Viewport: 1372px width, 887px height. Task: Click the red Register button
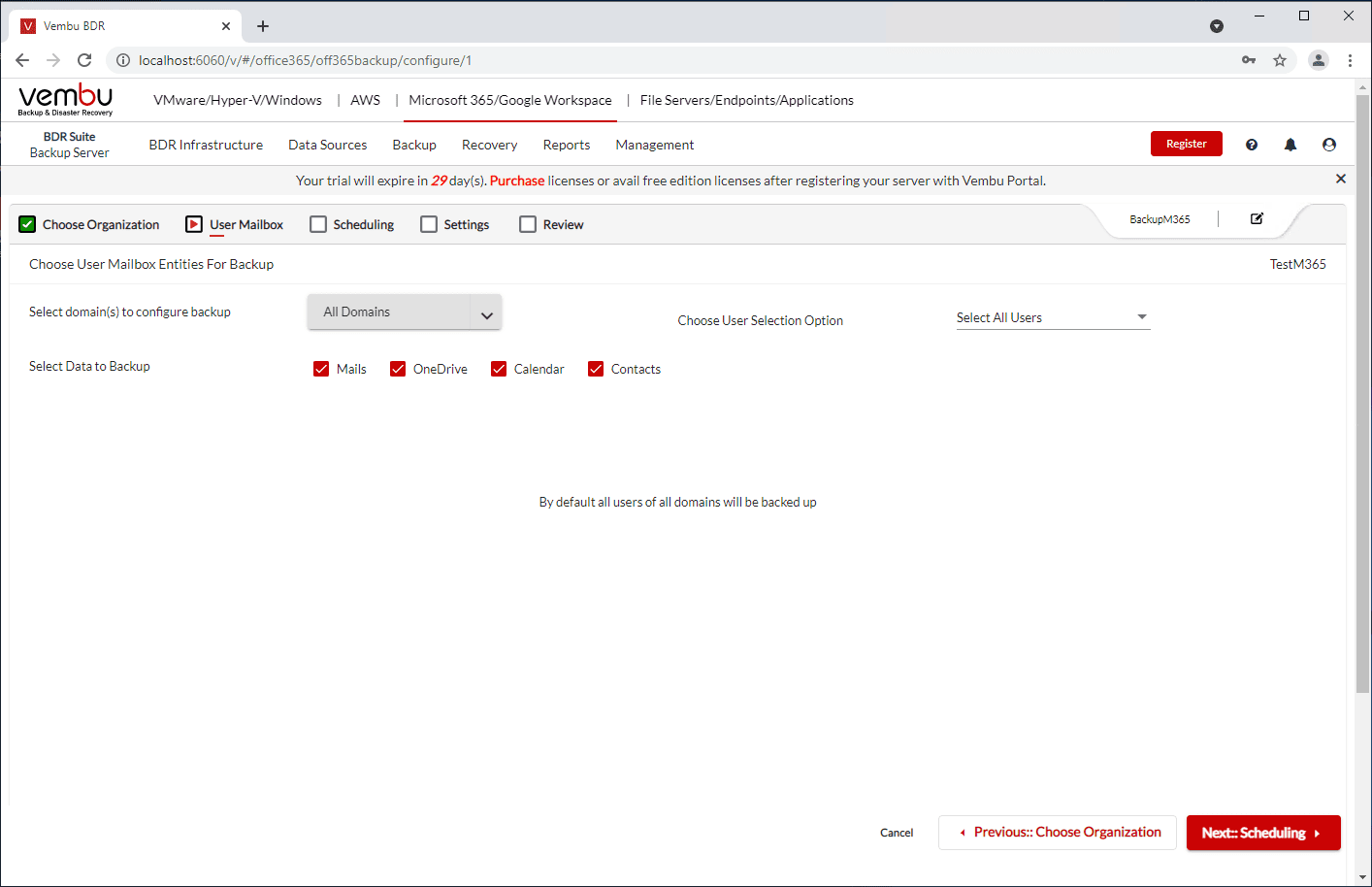1187,144
